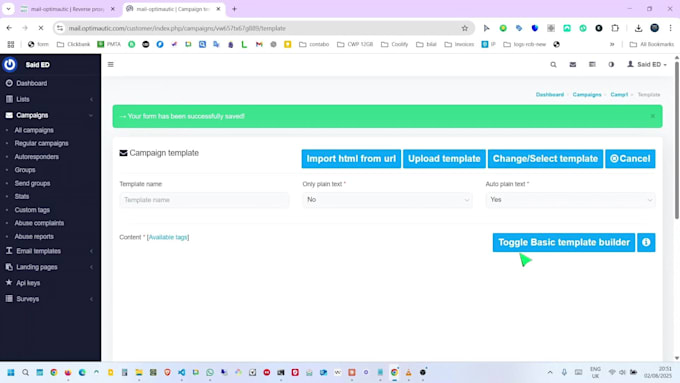680x383 pixels.
Task: Open Regular campaigns in sidebar
Action: coord(42,143)
